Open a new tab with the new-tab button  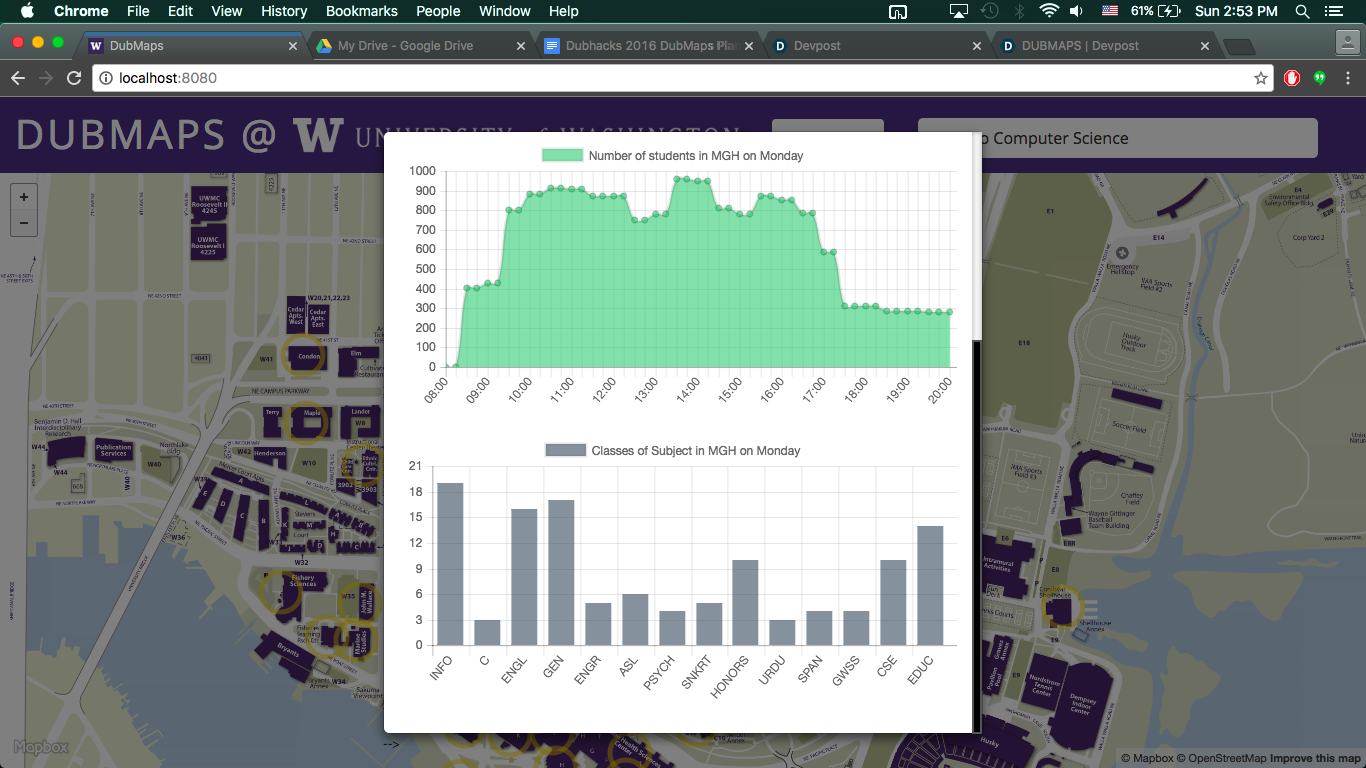point(1239,46)
